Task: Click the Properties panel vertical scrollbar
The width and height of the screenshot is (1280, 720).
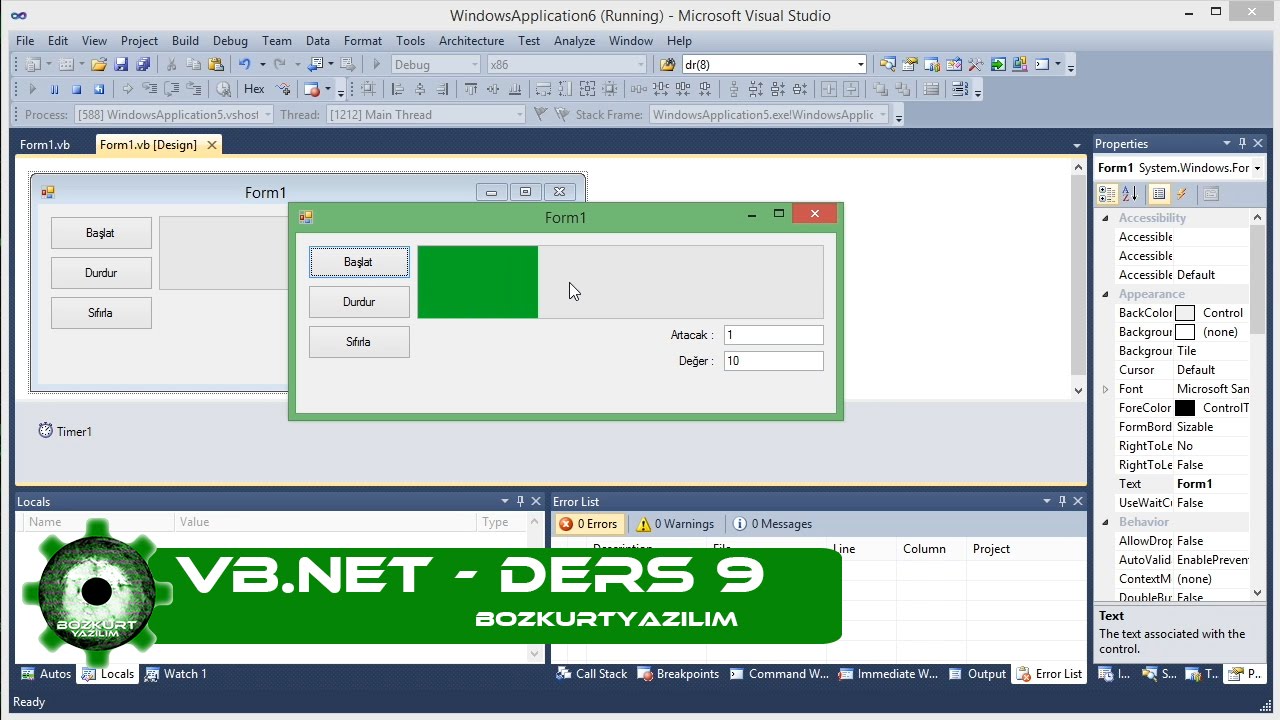Action: [x=1258, y=405]
